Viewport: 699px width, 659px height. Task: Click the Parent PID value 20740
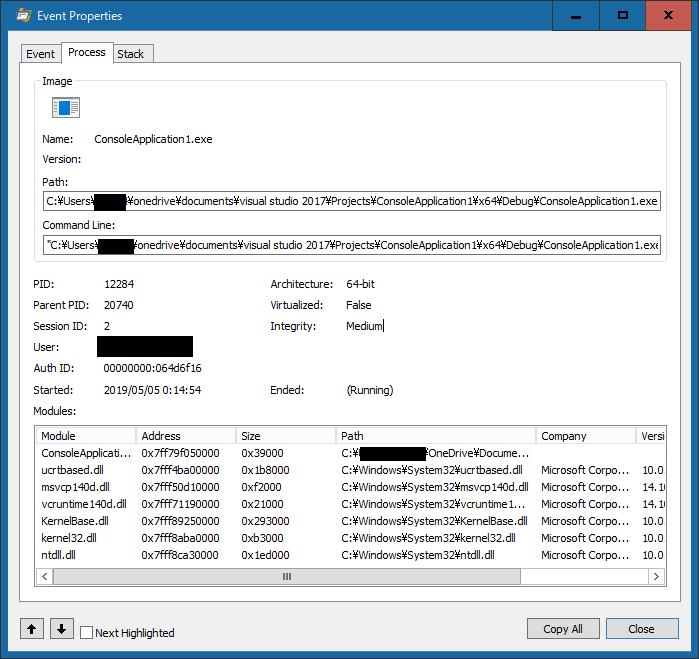[x=119, y=305]
